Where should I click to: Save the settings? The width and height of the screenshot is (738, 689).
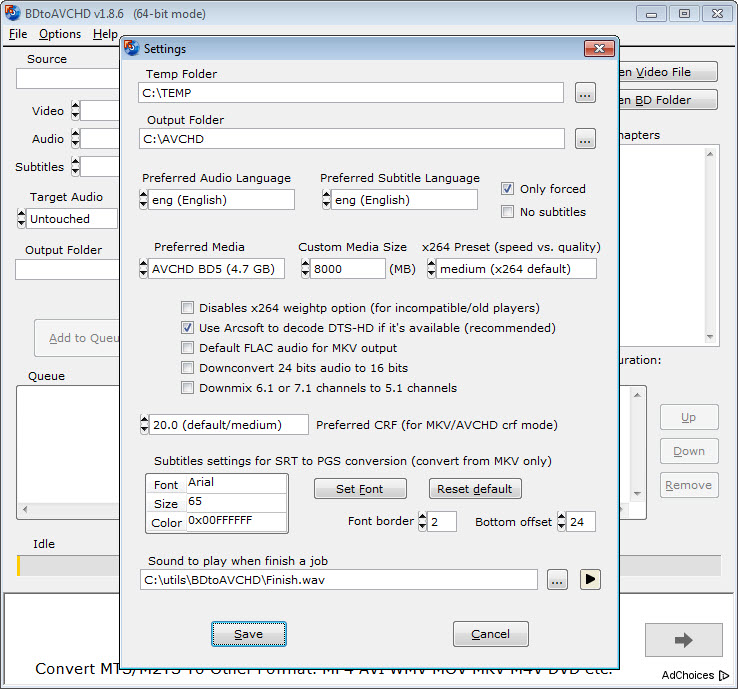[249, 634]
